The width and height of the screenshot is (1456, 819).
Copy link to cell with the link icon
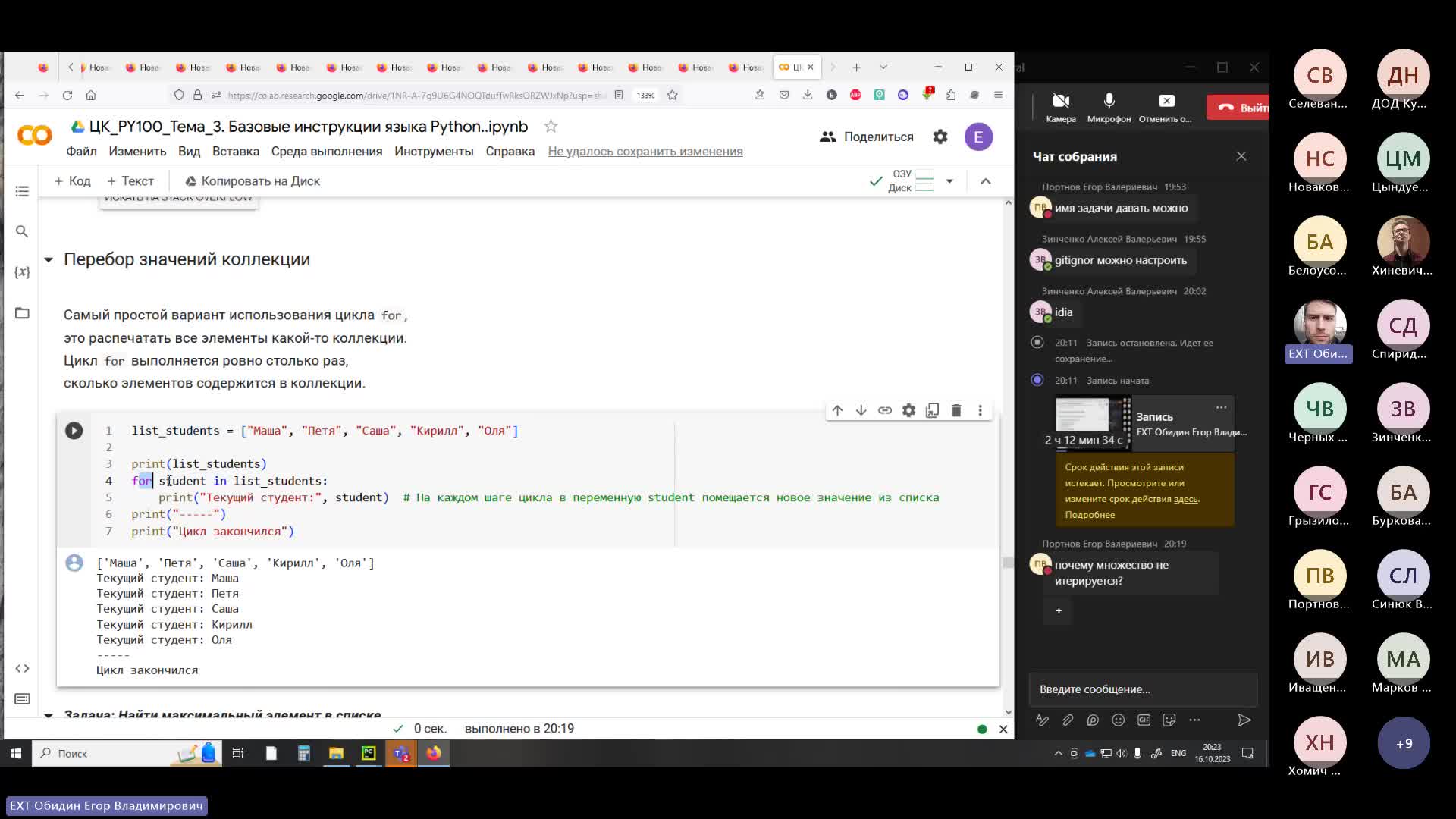(x=885, y=410)
